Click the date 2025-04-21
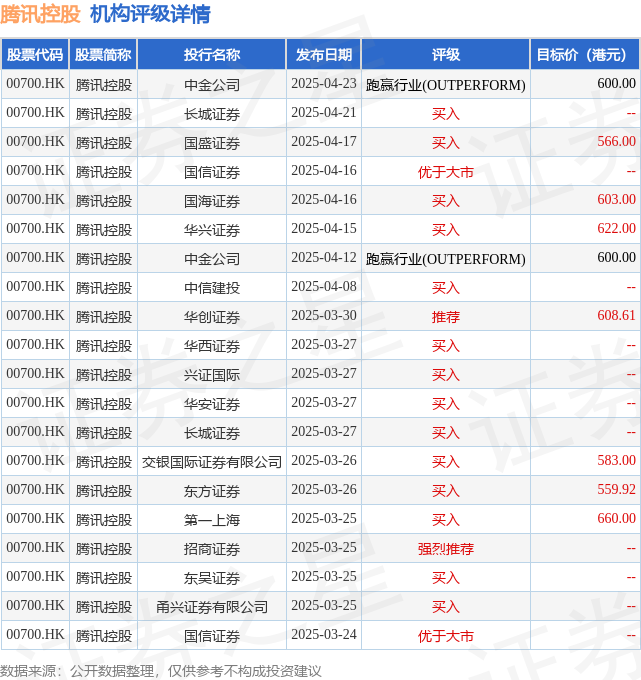The image size is (641, 680). point(324,112)
